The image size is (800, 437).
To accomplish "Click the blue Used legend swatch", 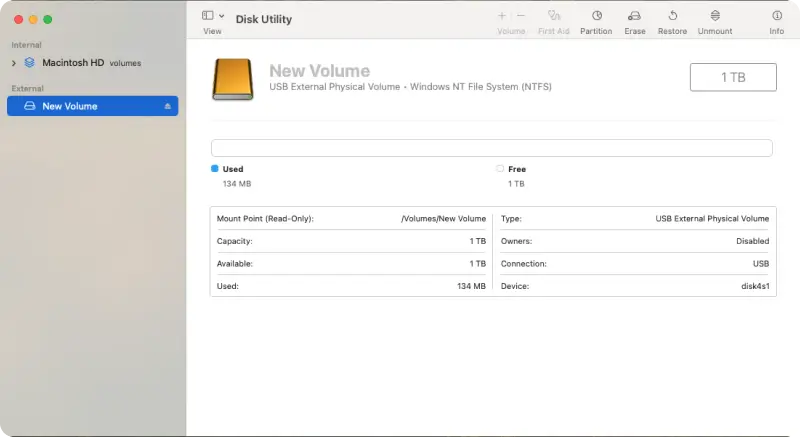I will pyautogui.click(x=215, y=168).
